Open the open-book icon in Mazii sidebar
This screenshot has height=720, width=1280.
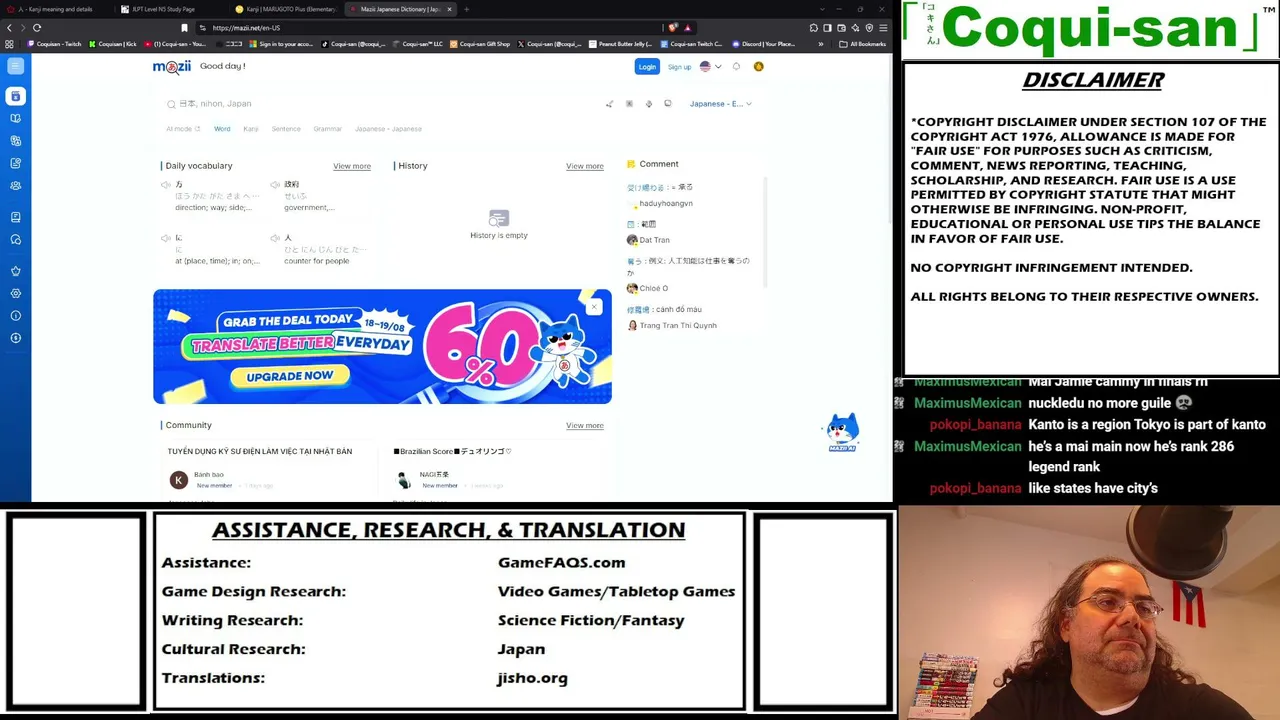[x=15, y=118]
